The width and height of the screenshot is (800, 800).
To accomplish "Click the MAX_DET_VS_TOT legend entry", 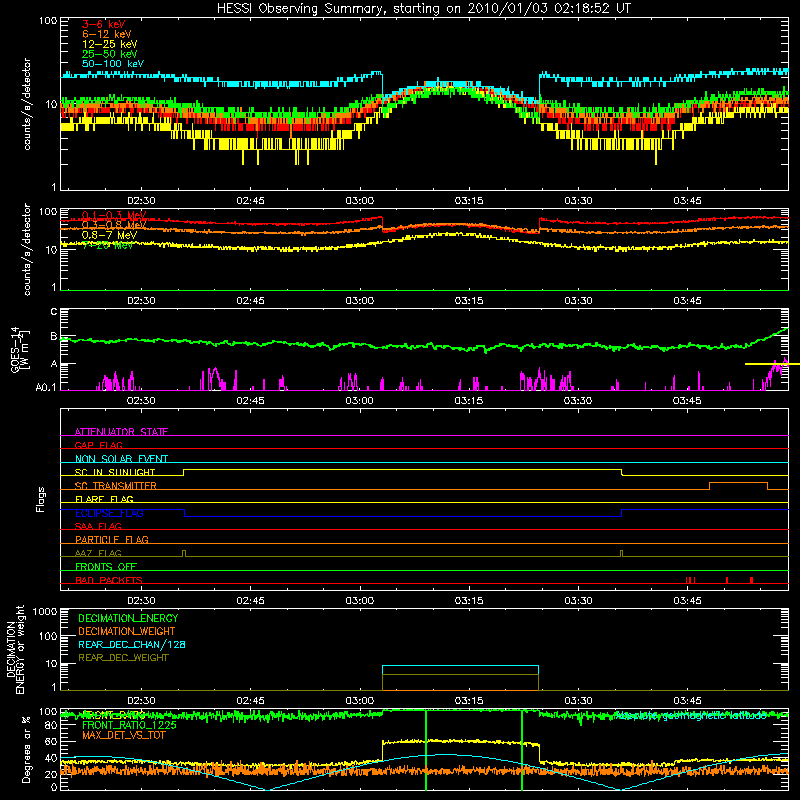I will click(123, 735).
